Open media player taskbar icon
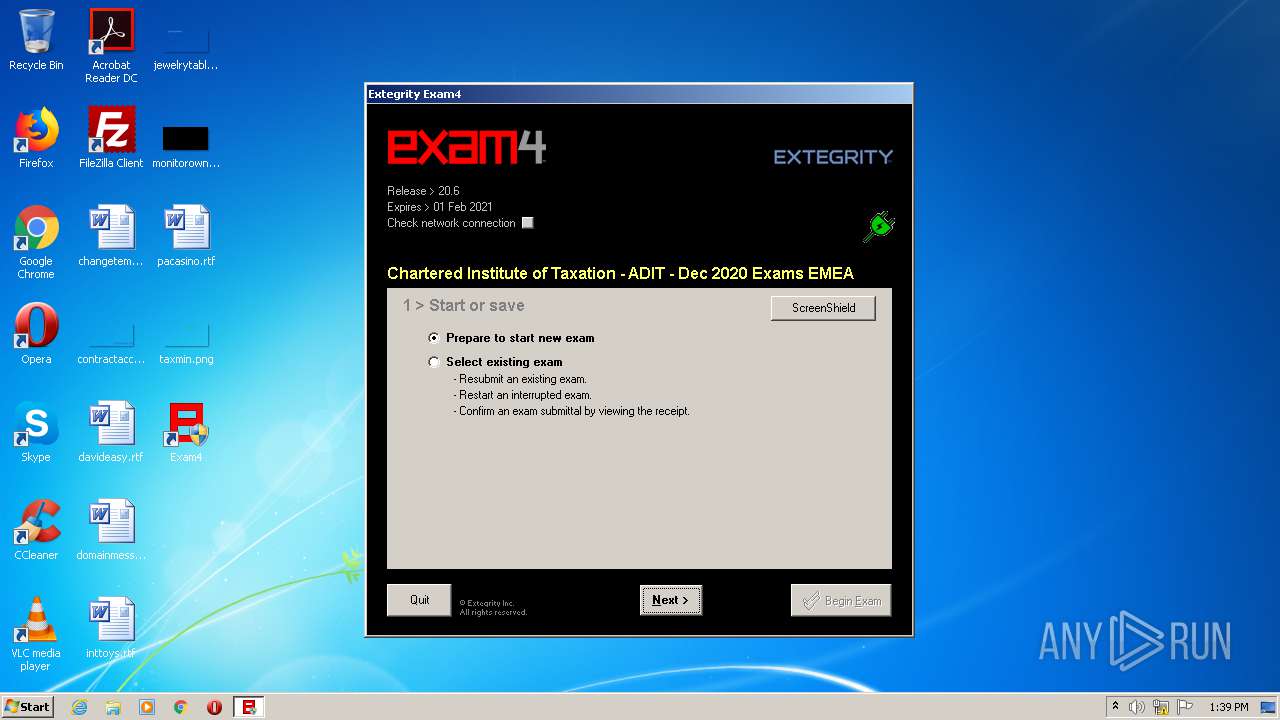 click(147, 707)
